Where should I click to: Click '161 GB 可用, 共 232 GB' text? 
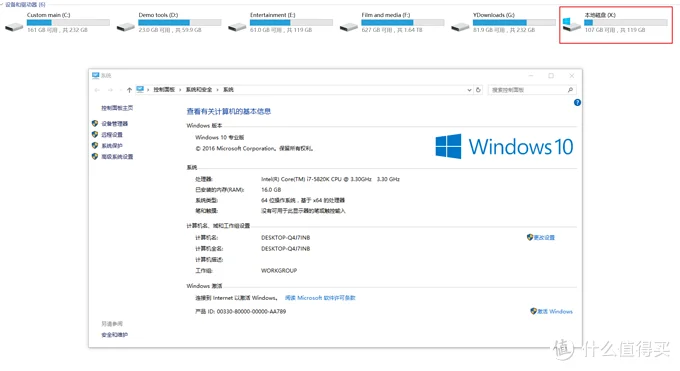[x=57, y=30]
